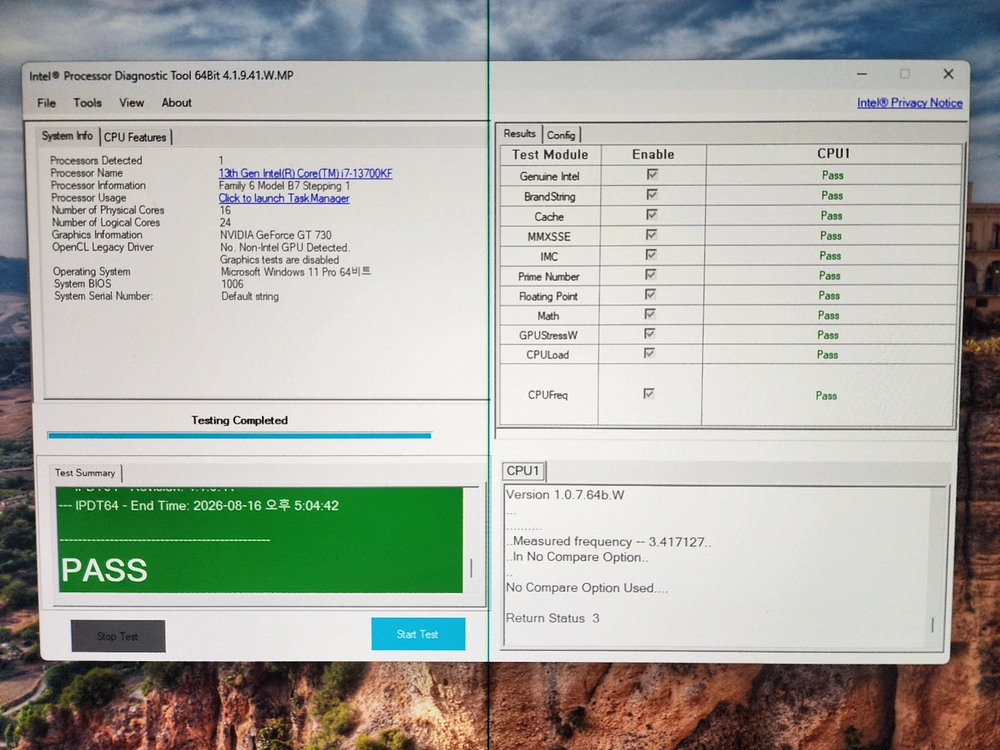The image size is (1000, 750).
Task: Click the Test Module column header
Action: [x=550, y=155]
